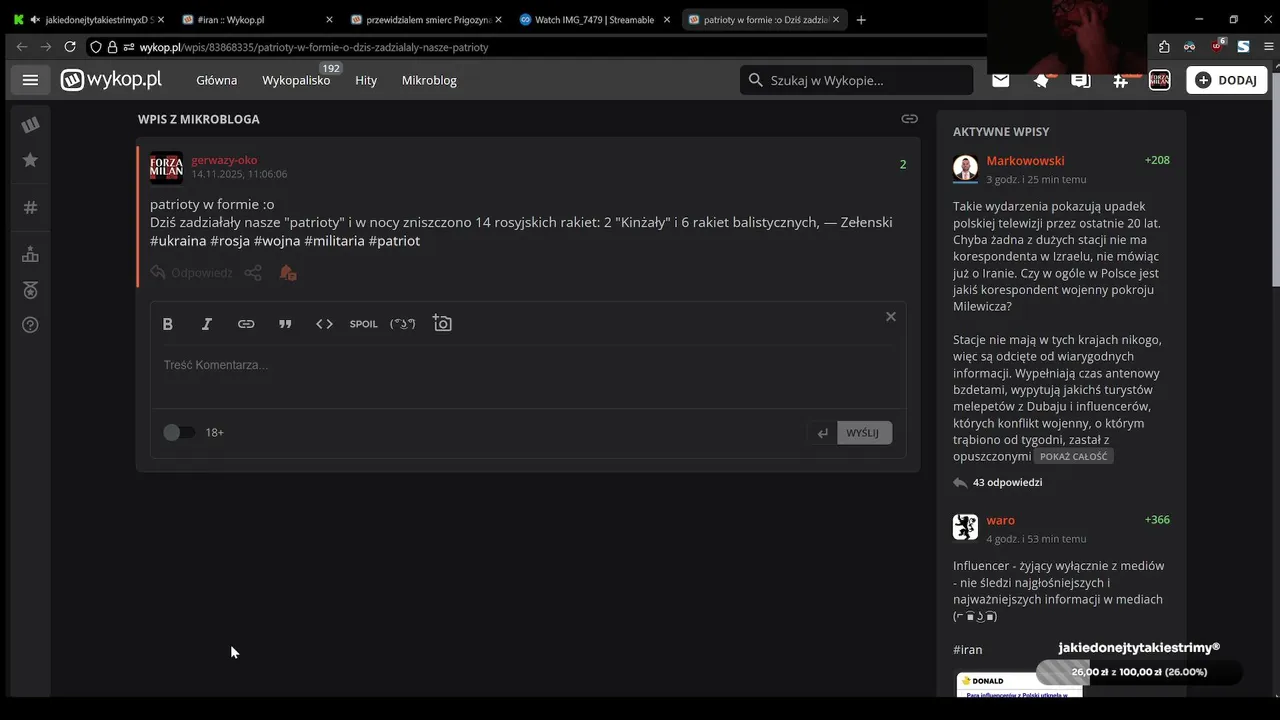Click the DODAJ add button

[x=1227, y=80]
